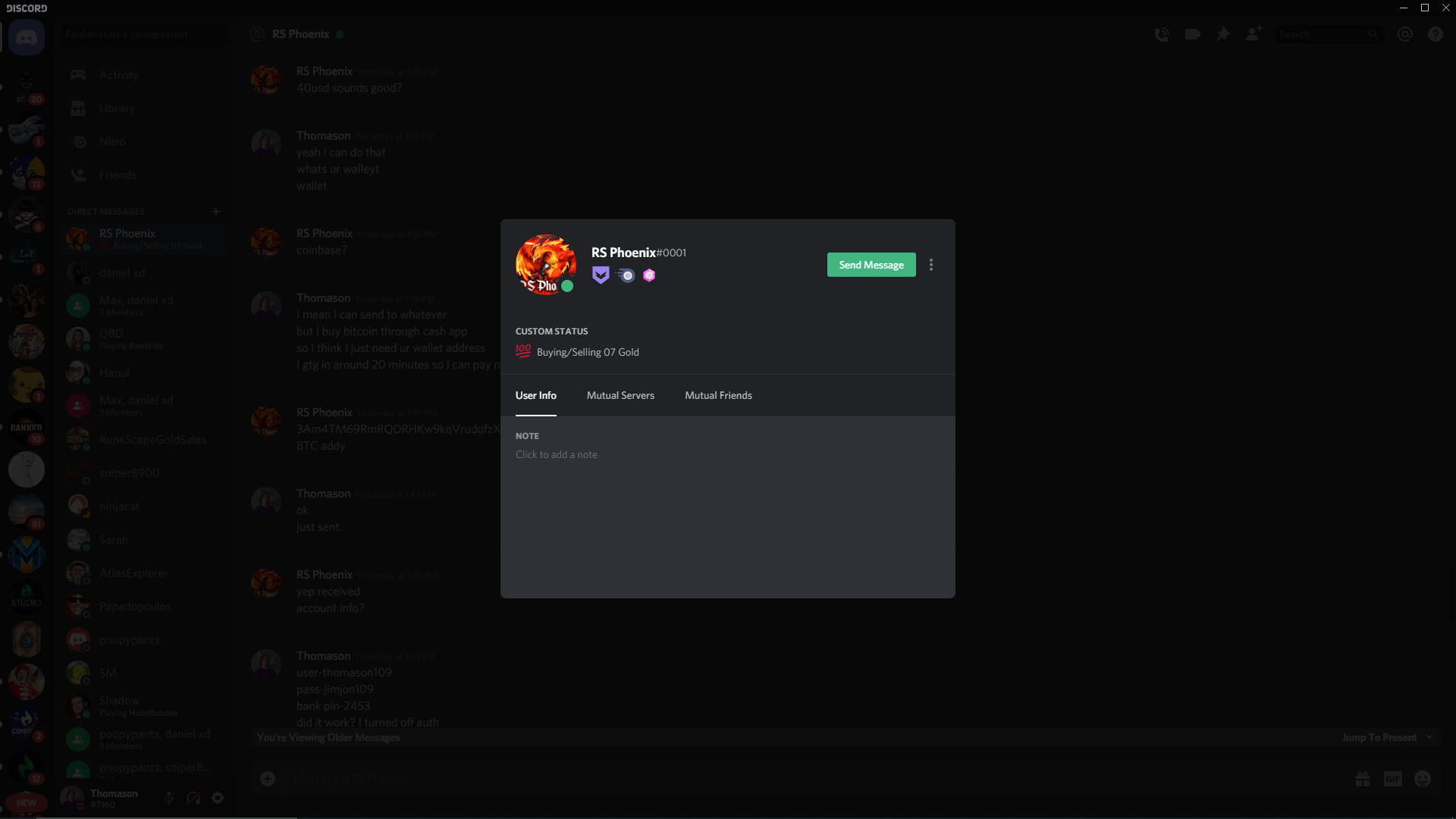Viewport: 1456px width, 819px height.
Task: Switch to the Mutual Servers tab
Action: pos(620,395)
